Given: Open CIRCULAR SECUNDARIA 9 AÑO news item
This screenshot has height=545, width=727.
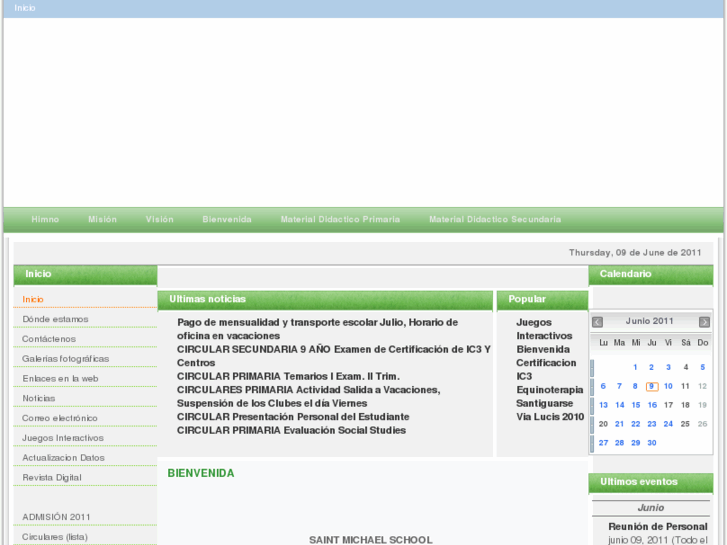Looking at the screenshot, I should click(x=334, y=356).
